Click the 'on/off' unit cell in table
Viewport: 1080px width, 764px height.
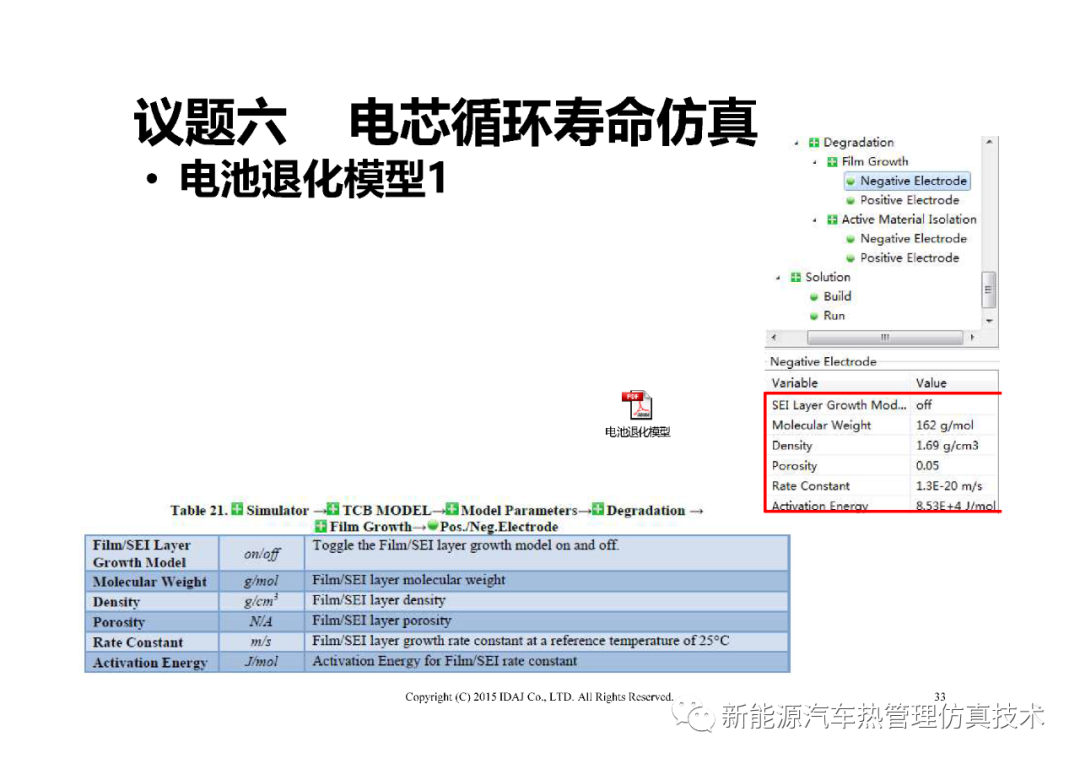pos(262,553)
